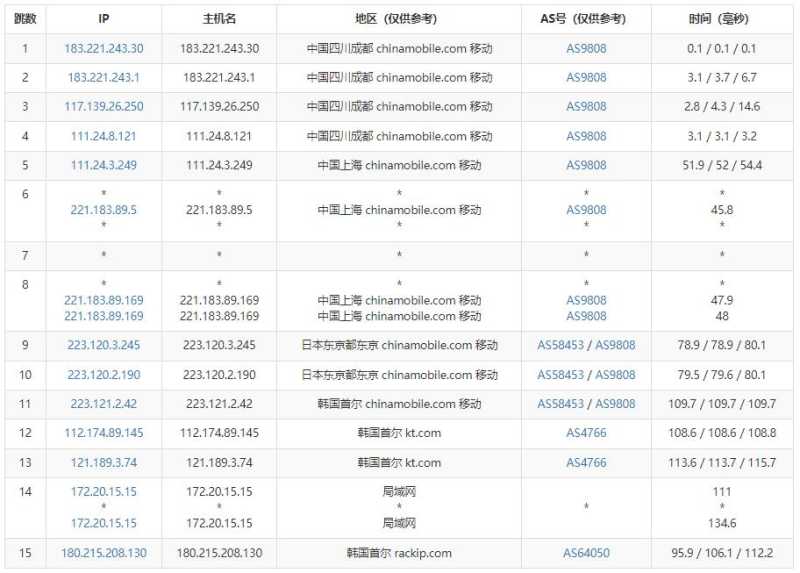
Task: Open the AS58453 link in hop 10 row
Action: tap(560, 375)
